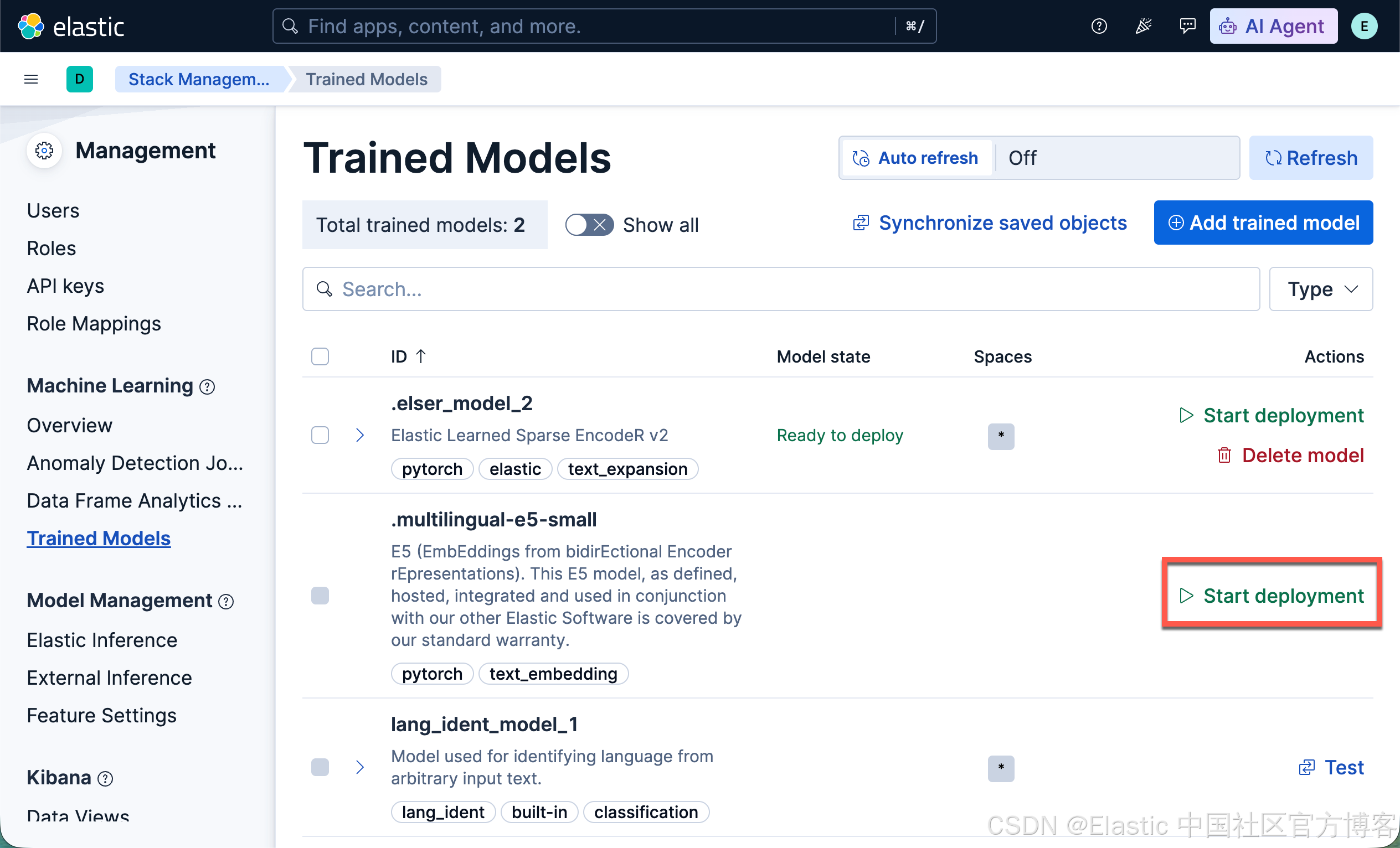Click the lang_ident tag
Image resolution: width=1400 pixels, height=848 pixels.
443,812
